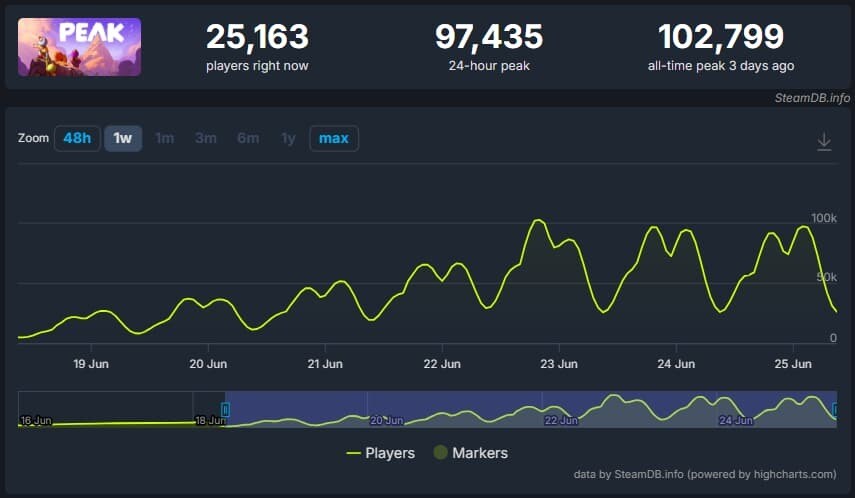Click the 1y zoom option

coord(288,138)
